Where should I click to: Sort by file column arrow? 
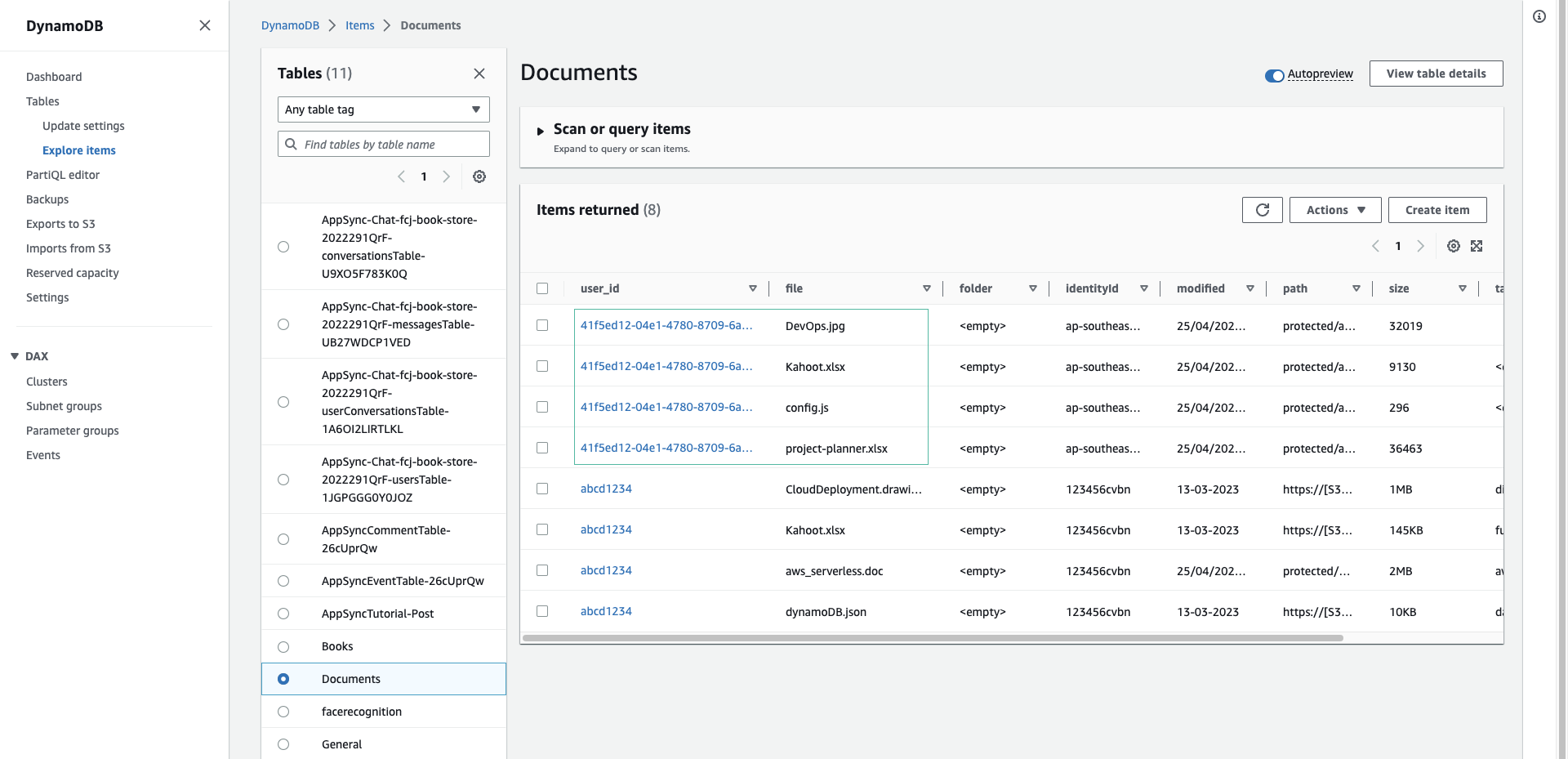pyautogui.click(x=927, y=288)
